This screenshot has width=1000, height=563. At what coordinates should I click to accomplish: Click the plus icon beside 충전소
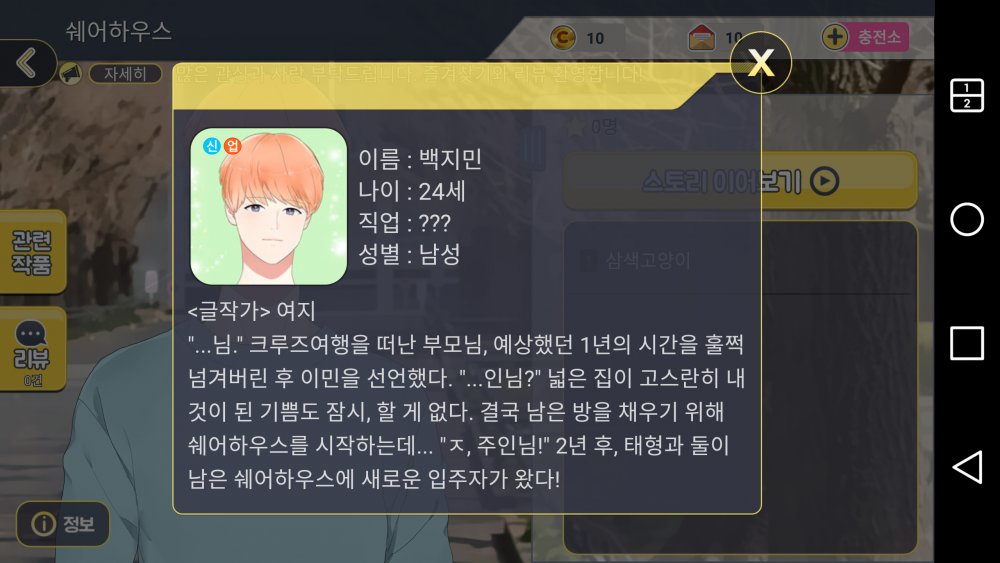834,37
